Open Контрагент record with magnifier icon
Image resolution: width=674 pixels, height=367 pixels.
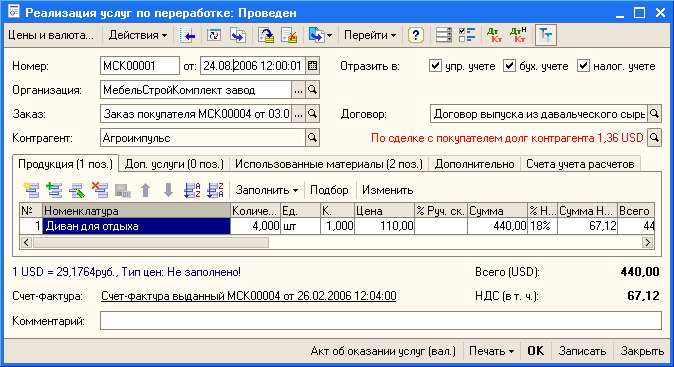click(313, 138)
